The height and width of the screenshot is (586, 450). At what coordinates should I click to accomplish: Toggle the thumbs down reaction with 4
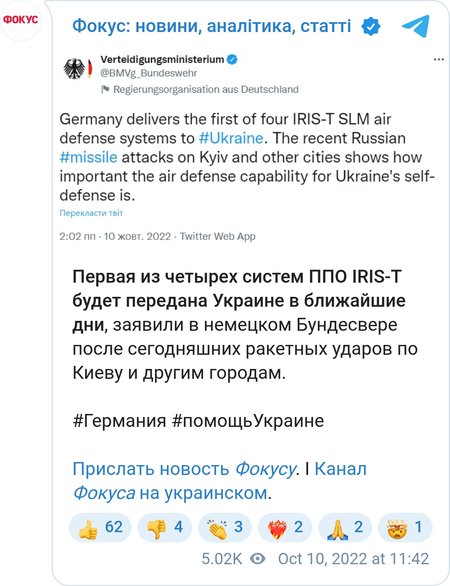pyautogui.click(x=164, y=527)
